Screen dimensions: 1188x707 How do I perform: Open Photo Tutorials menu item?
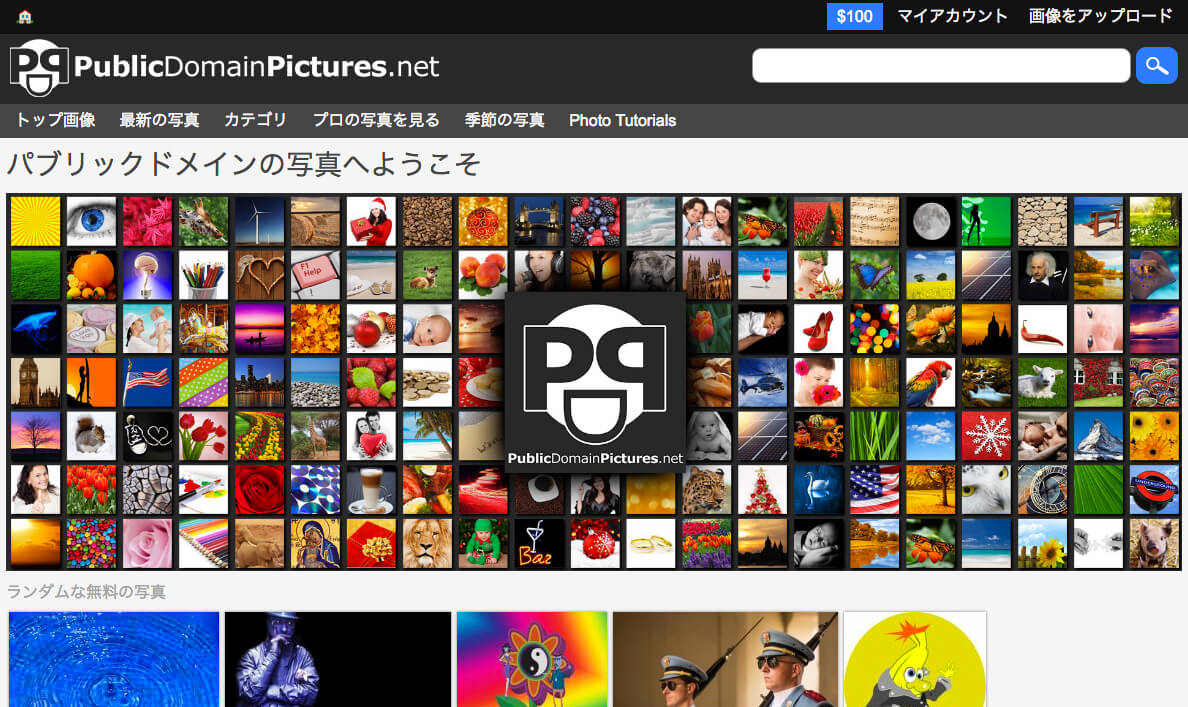tap(623, 120)
